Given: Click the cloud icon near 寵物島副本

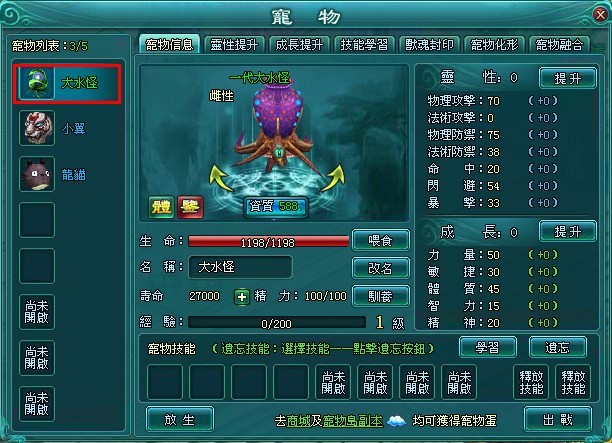Looking at the screenshot, I should pos(396,421).
